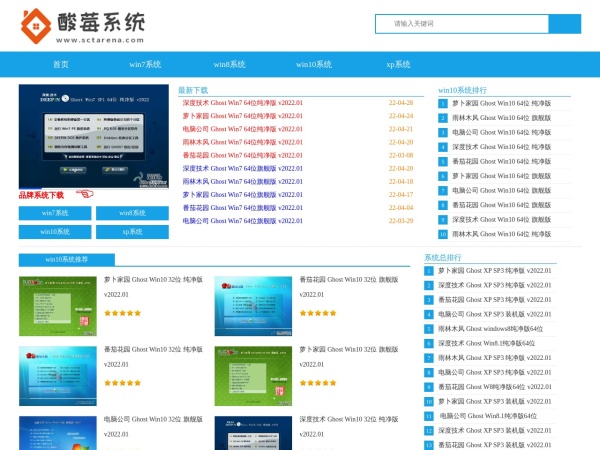The image size is (600, 450).
Task: Click star rating under 番茄花园 Win10 32位 旗舰版
Action: [x=318, y=313]
